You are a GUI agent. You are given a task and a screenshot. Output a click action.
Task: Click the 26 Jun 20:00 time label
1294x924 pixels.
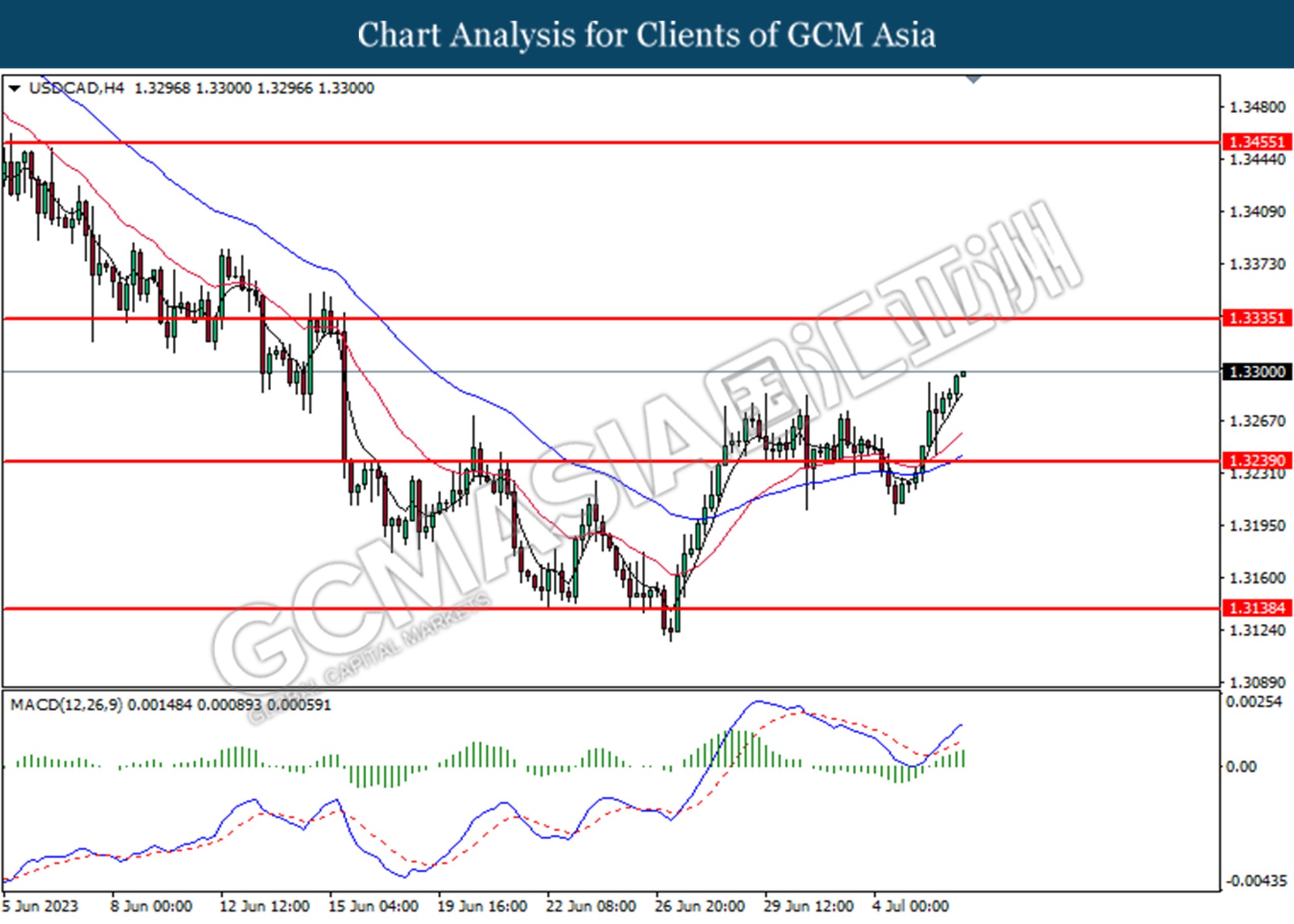[x=699, y=906]
